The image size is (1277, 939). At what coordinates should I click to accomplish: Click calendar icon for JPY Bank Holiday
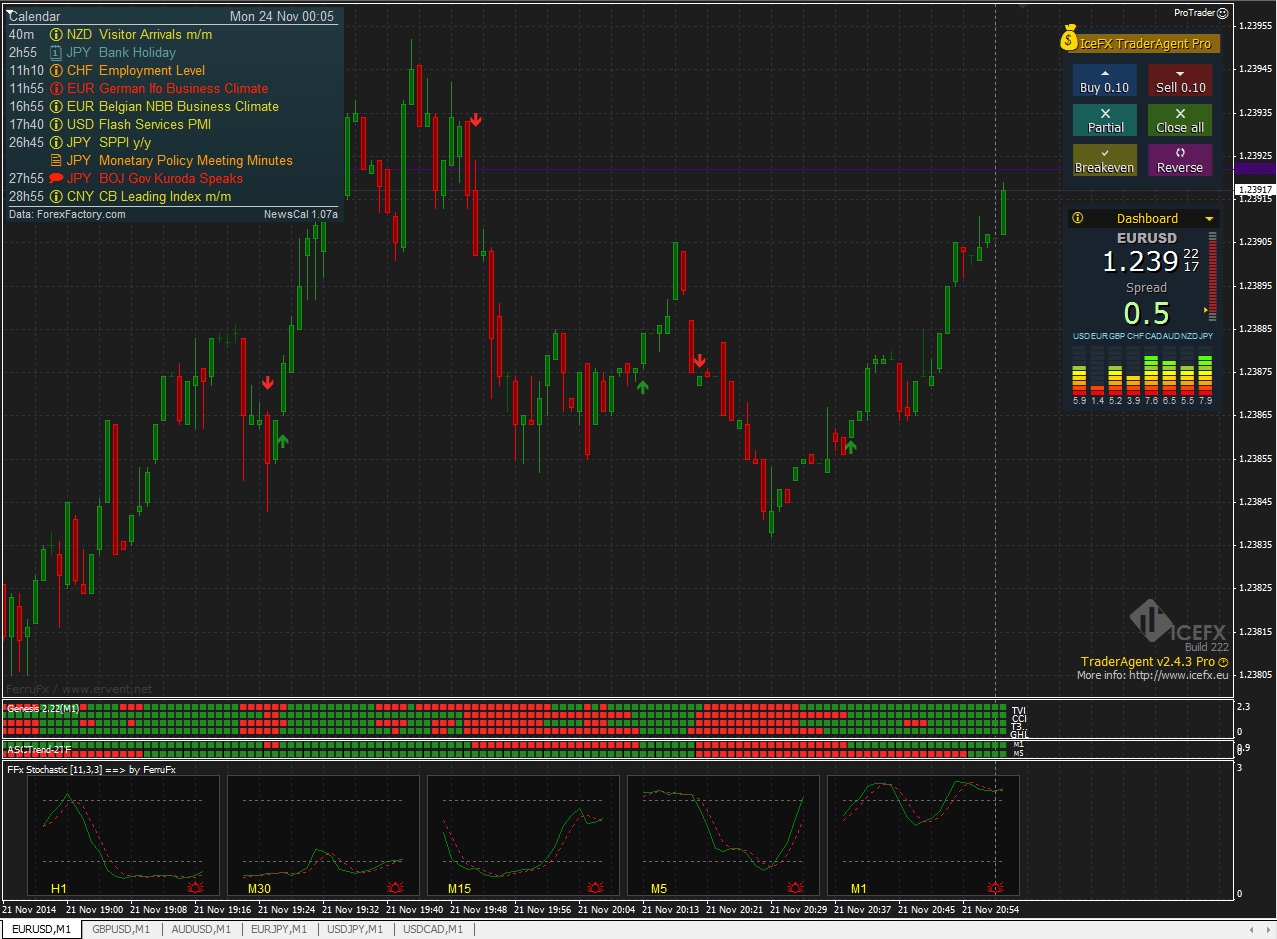point(56,52)
